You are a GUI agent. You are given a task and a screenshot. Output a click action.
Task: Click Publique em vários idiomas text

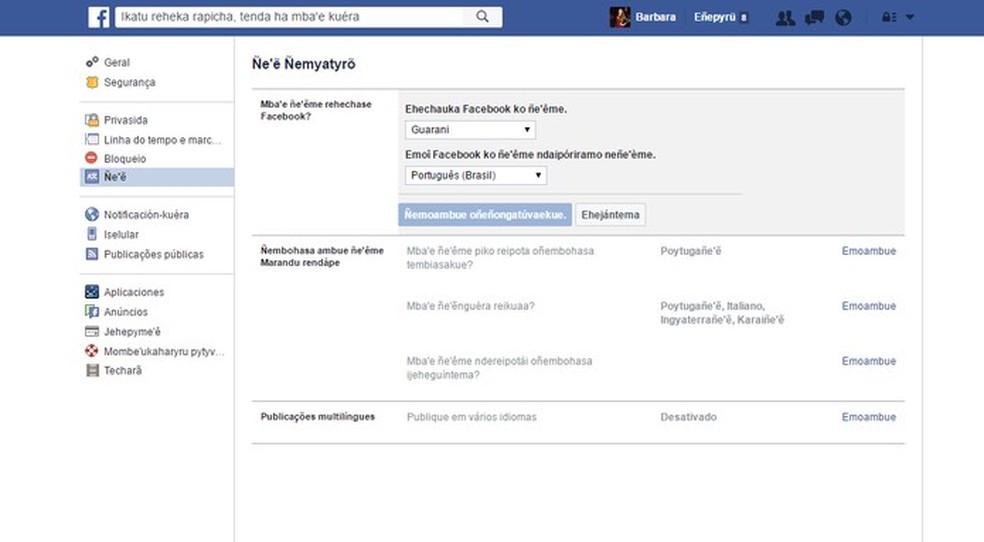pos(471,417)
